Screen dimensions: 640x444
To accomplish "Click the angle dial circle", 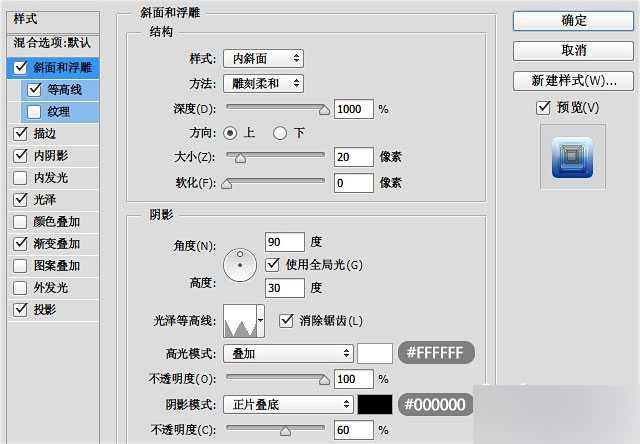I will coord(240,265).
